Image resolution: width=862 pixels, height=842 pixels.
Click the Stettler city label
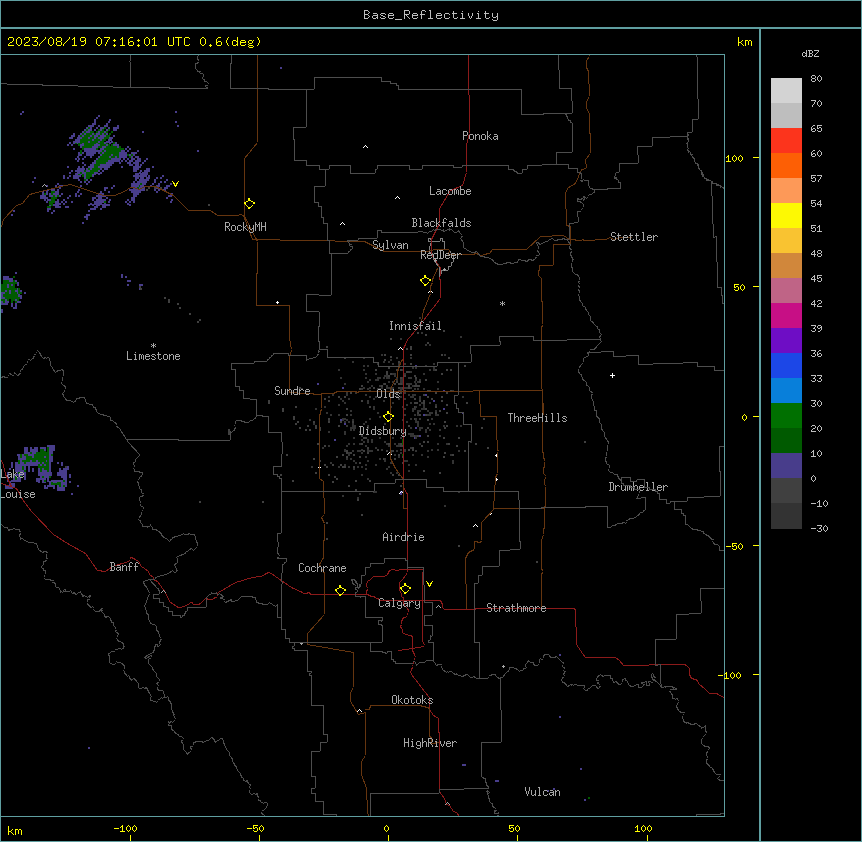634,237
